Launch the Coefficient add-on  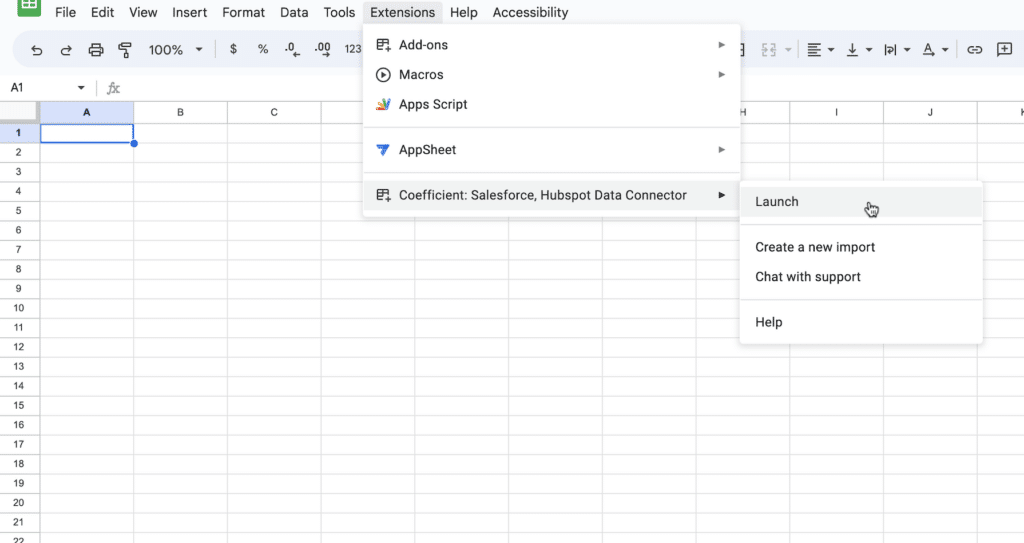(x=861, y=201)
